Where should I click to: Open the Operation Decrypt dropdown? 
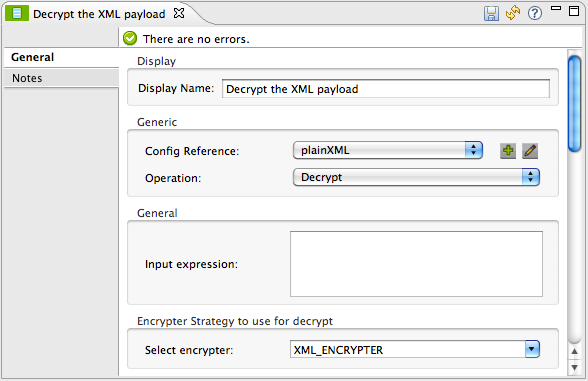tap(416, 177)
